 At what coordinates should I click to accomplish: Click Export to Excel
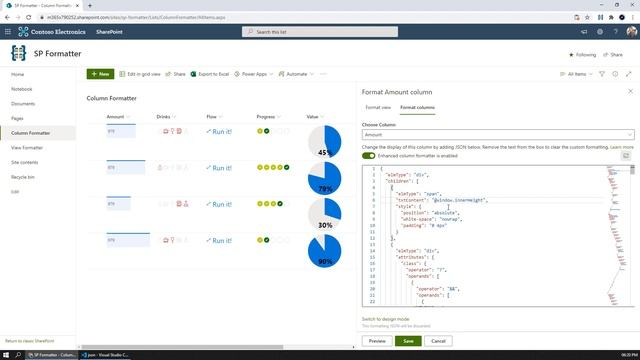210,74
